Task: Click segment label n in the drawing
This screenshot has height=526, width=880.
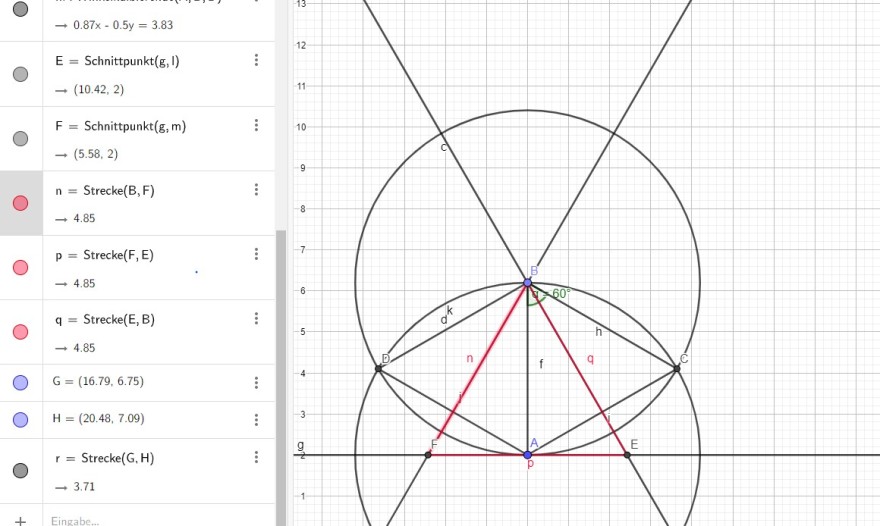Action: [470, 358]
